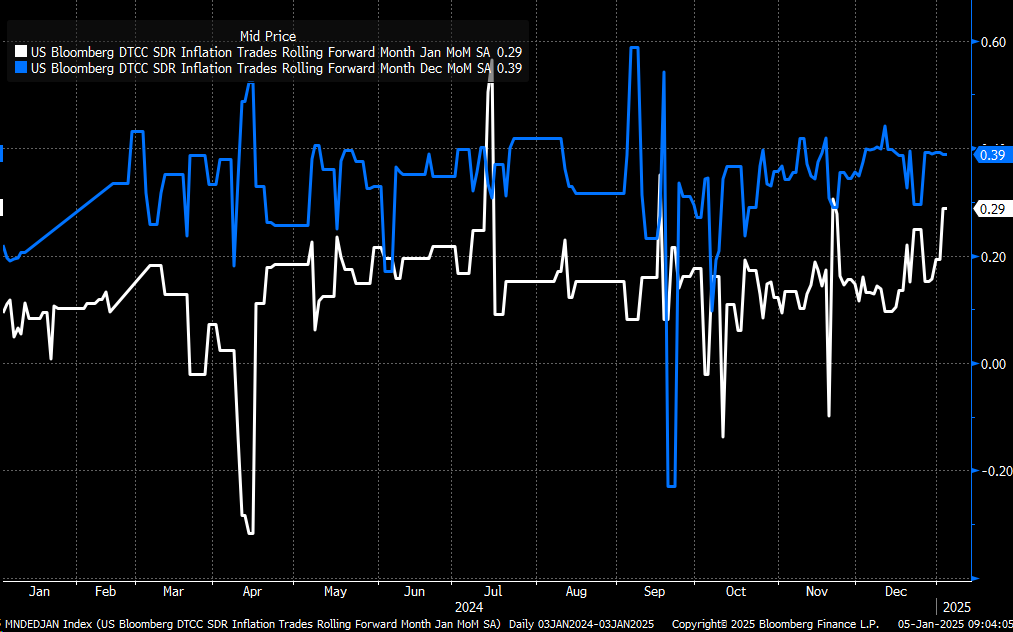This screenshot has width=1013, height=632.
Task: Click the white marker on the chart's left edge
Action: coord(2,207)
